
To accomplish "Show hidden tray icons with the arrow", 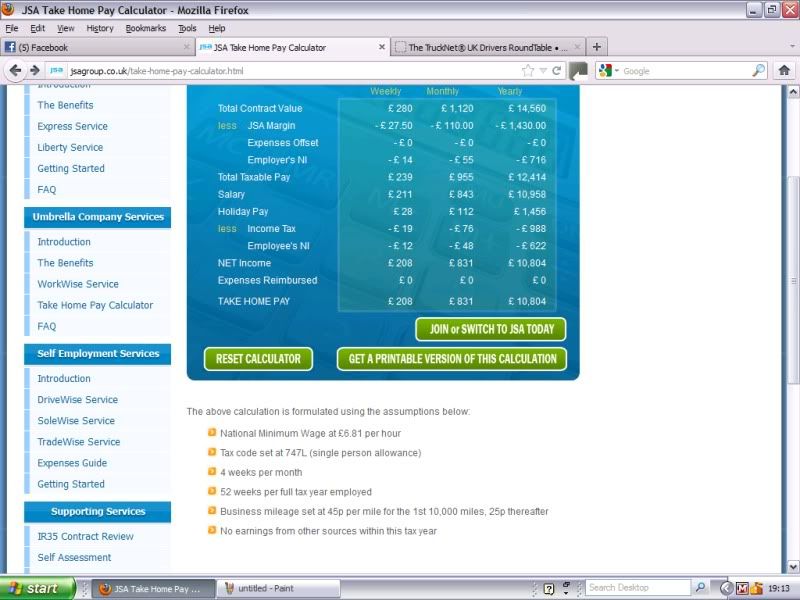I will (726, 589).
